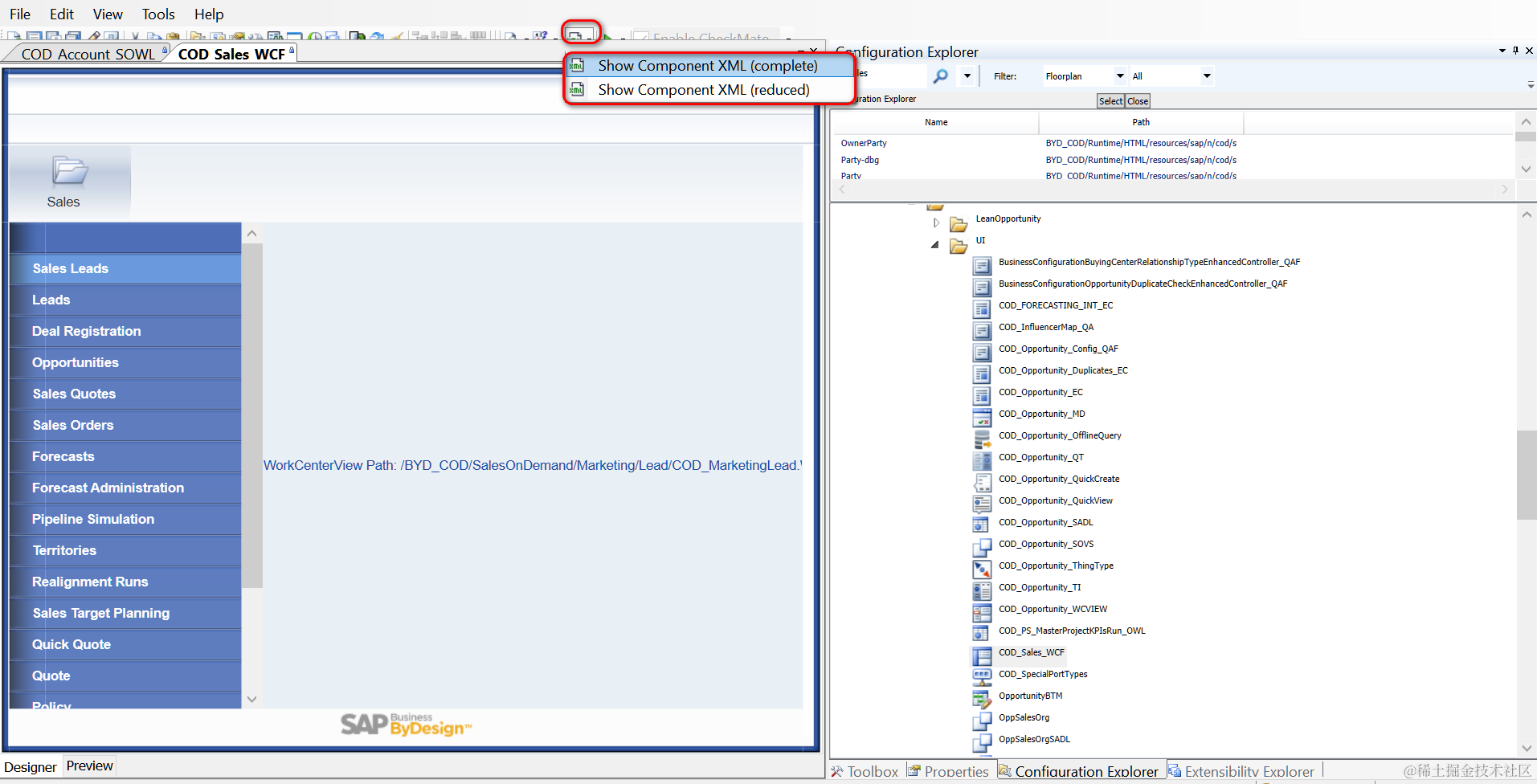Open the Edit menu

(x=62, y=14)
